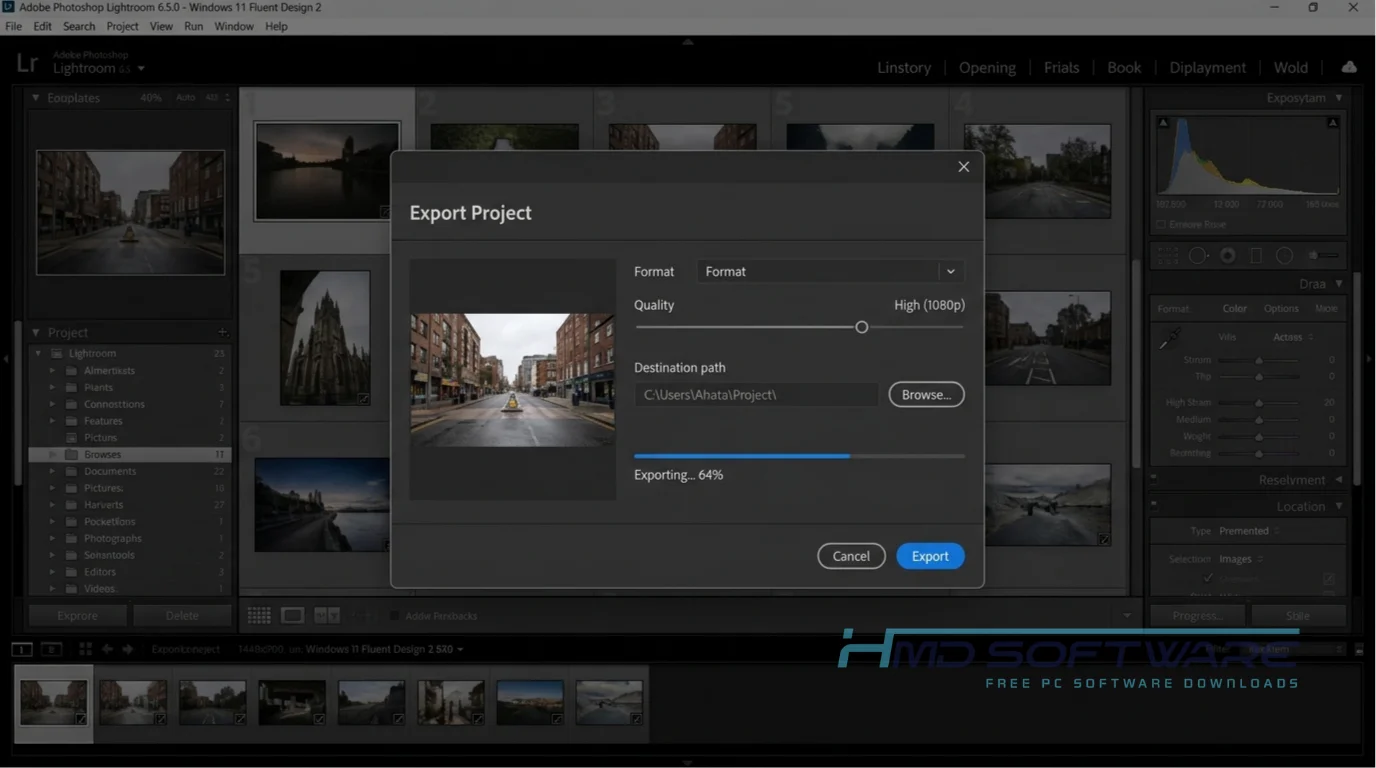Switch to the Opening module
The height and width of the screenshot is (768, 1376).
point(987,67)
